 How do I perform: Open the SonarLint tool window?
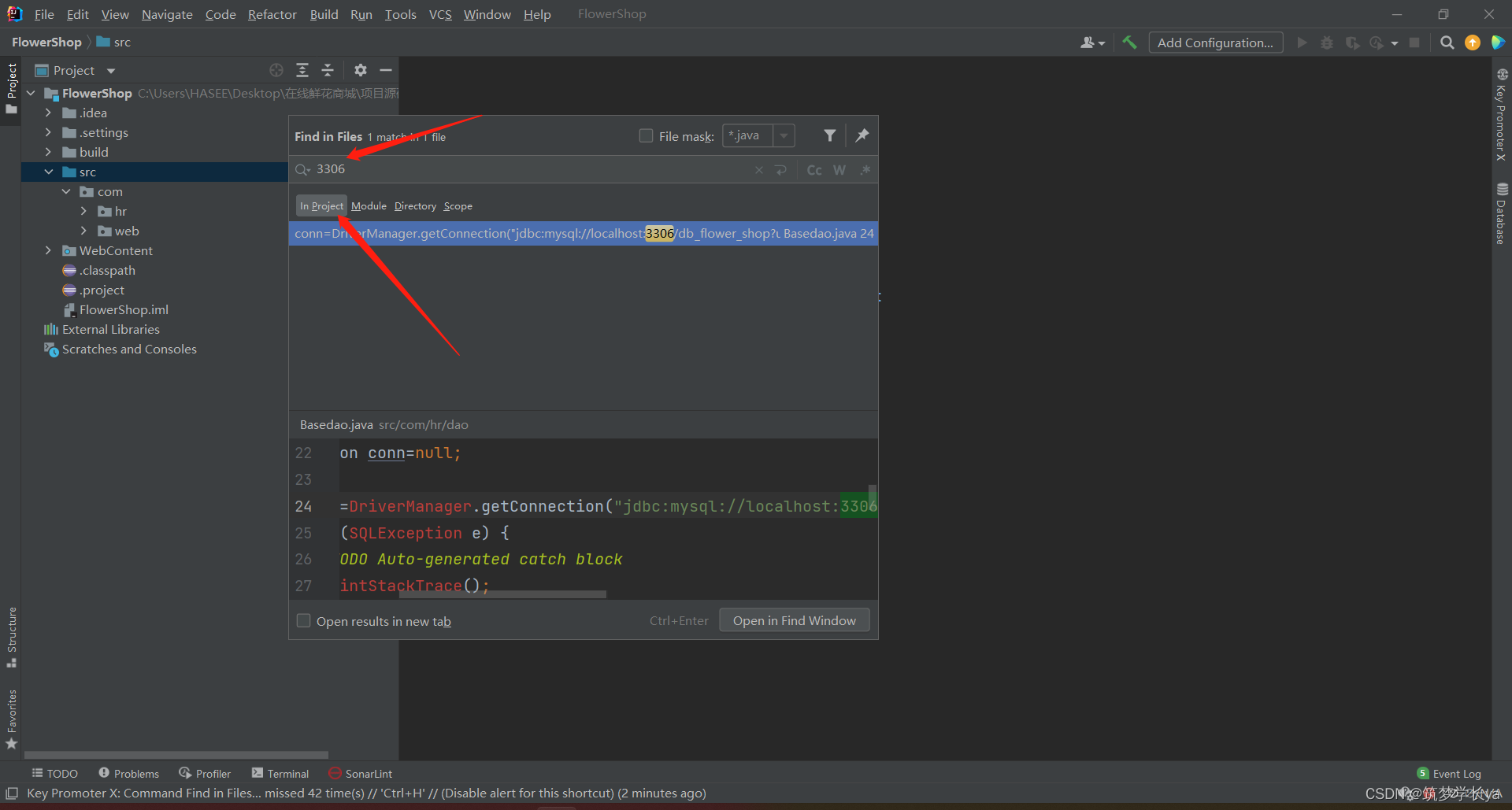click(360, 773)
